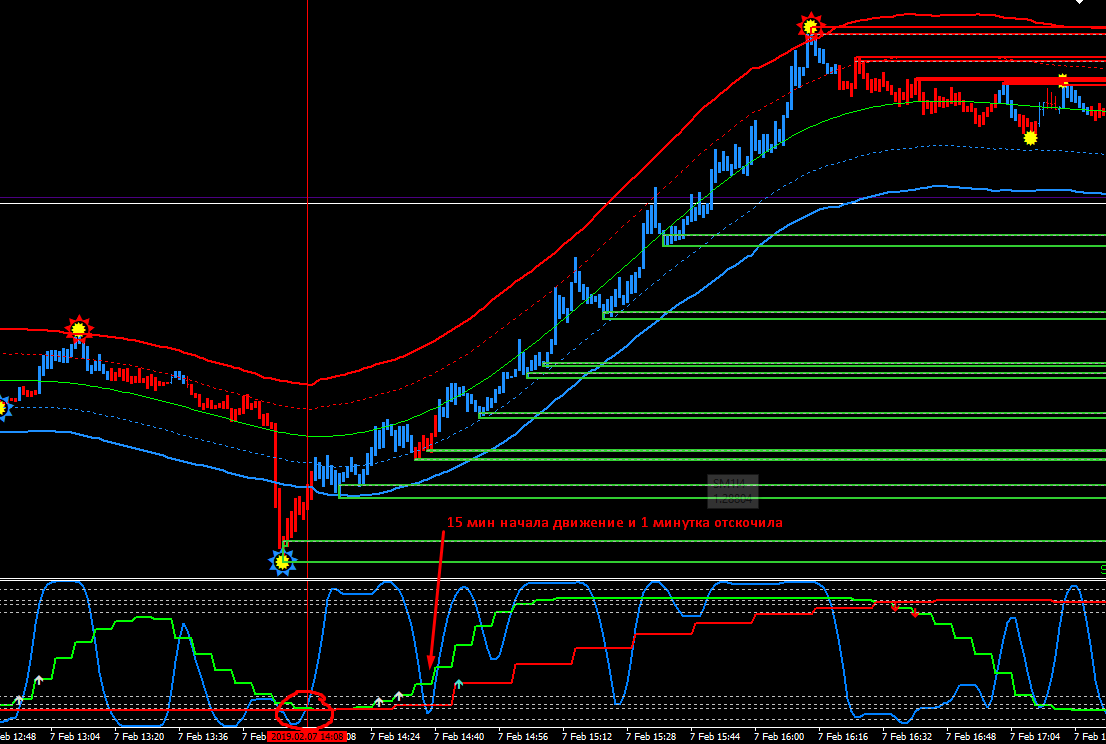Click the '7 Feb 16:16' time axis label
Image resolution: width=1106 pixels, height=744 pixels.
tap(843, 736)
